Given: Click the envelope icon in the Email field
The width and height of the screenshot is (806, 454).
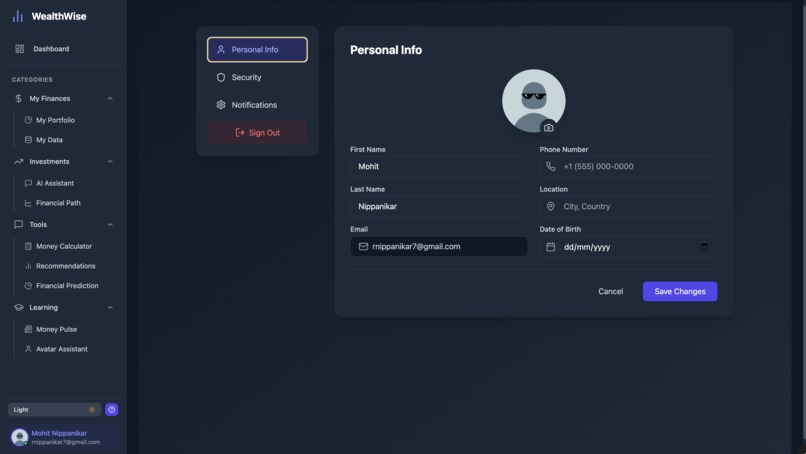Looking at the screenshot, I should click(363, 246).
